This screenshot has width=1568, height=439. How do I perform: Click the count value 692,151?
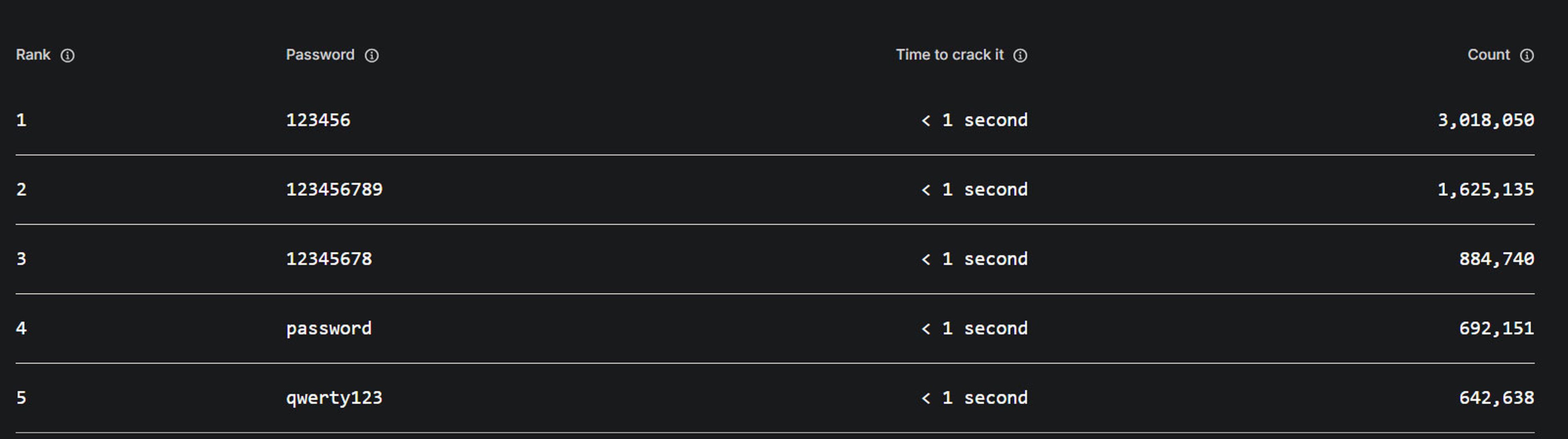click(1497, 328)
